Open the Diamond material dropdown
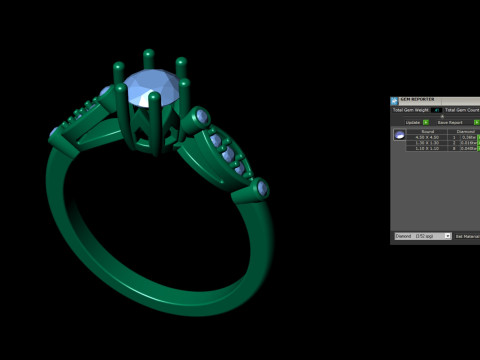The image size is (480, 360). coord(423,236)
